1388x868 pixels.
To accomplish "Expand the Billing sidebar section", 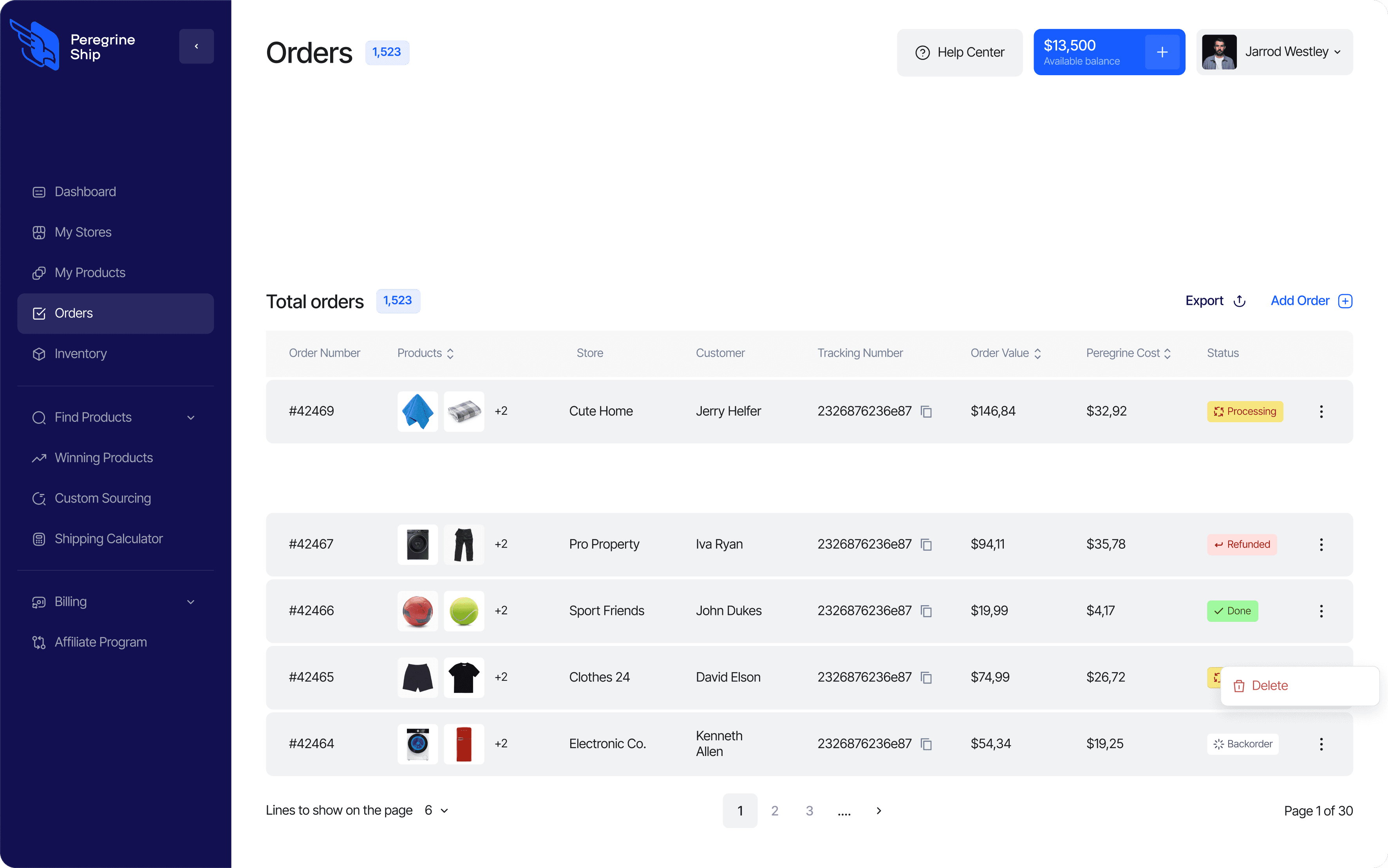I will click(191, 602).
